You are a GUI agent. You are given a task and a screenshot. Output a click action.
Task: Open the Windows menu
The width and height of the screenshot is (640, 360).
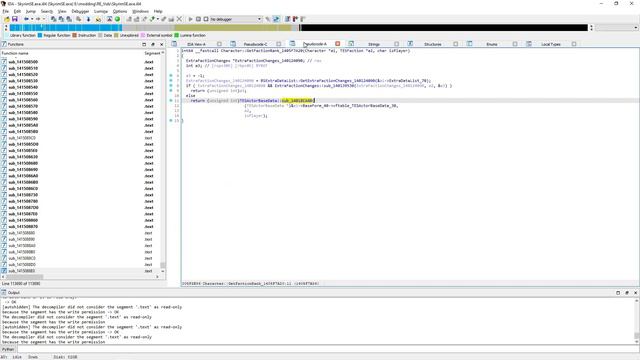point(140,11)
